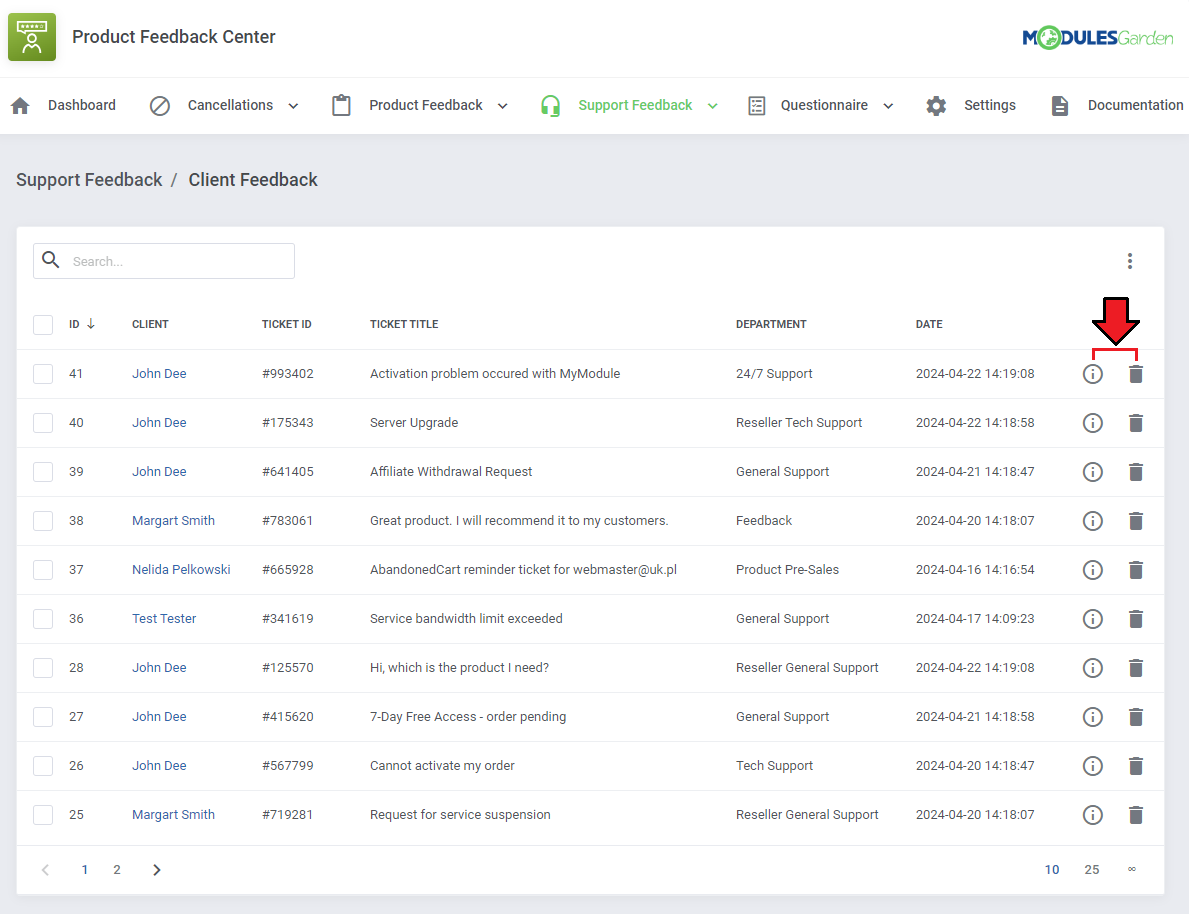Click the next page arrow
The width and height of the screenshot is (1189, 914).
pos(156,870)
